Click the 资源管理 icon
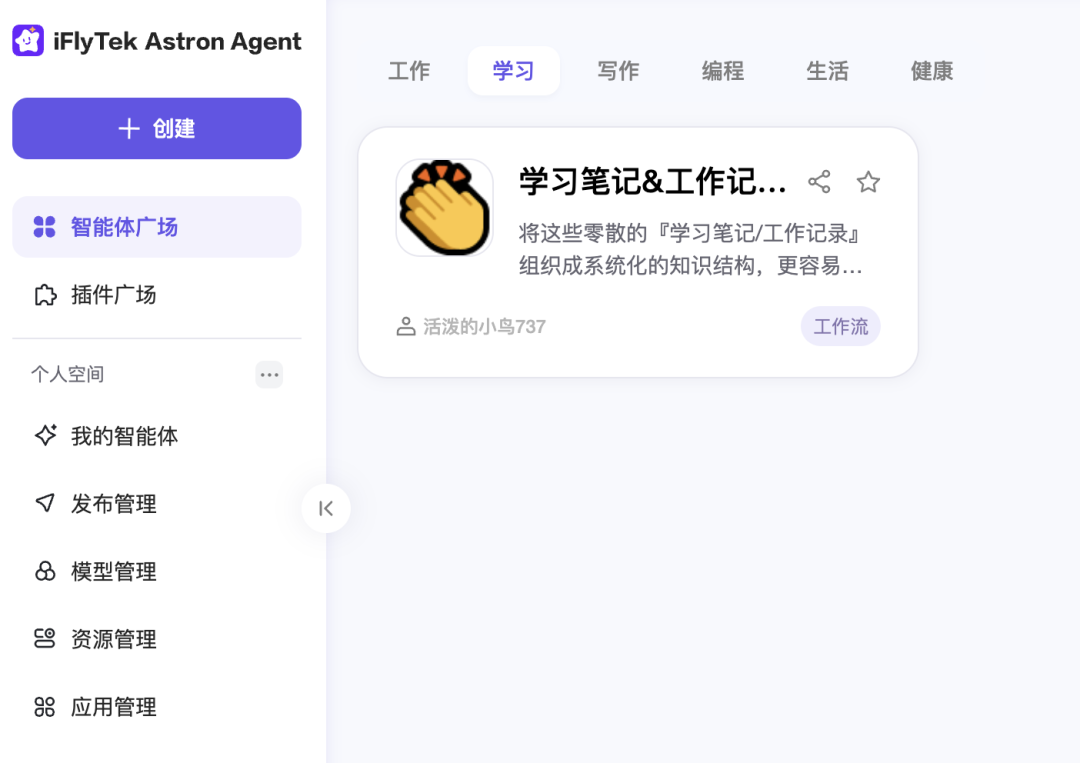This screenshot has height=763, width=1080. (45, 638)
